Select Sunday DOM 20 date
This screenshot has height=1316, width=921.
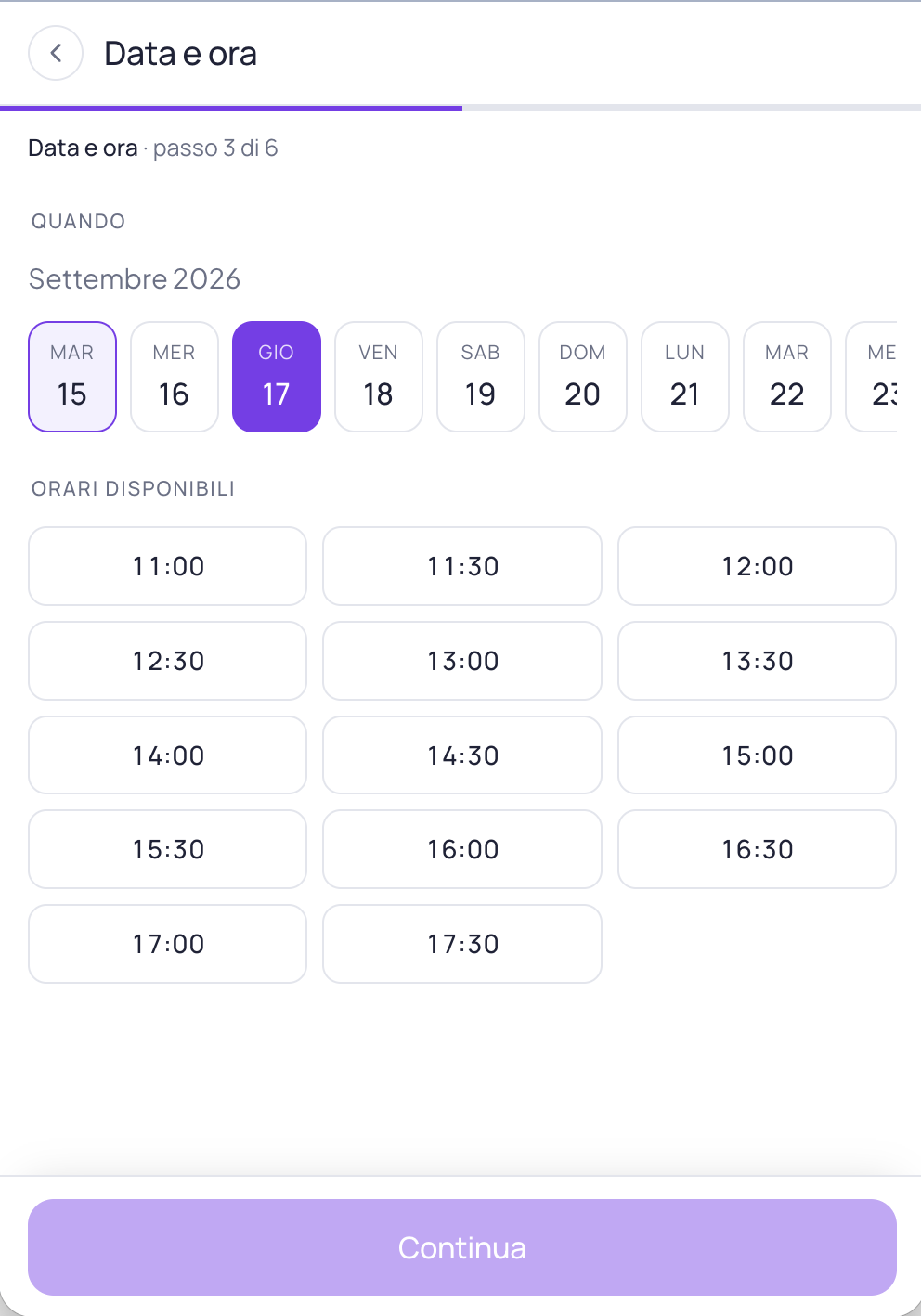point(583,377)
